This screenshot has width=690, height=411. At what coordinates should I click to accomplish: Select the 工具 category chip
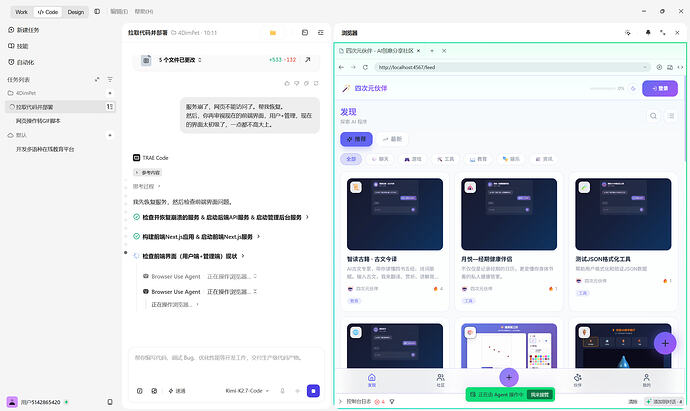coord(445,159)
